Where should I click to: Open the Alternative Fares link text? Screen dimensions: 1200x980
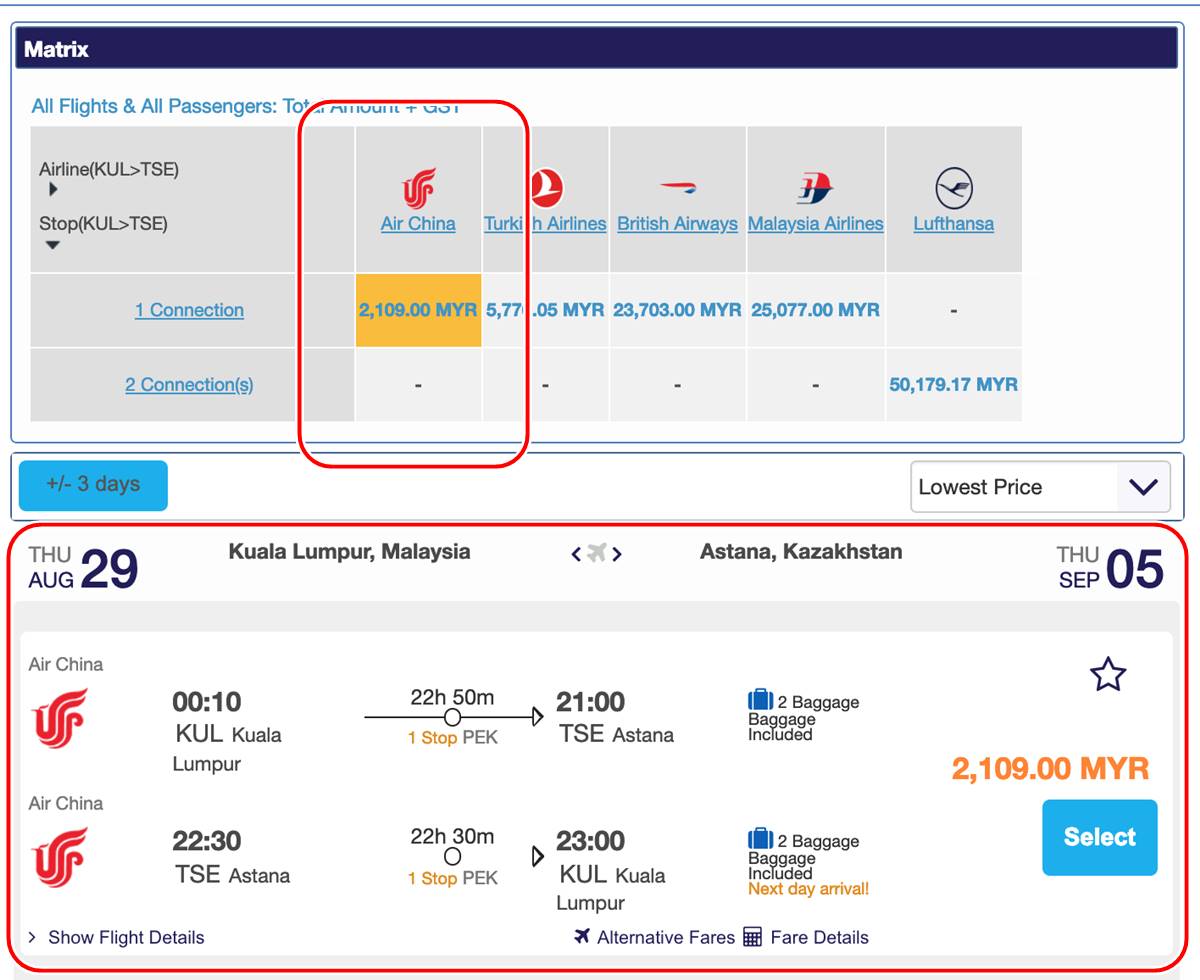tap(666, 937)
